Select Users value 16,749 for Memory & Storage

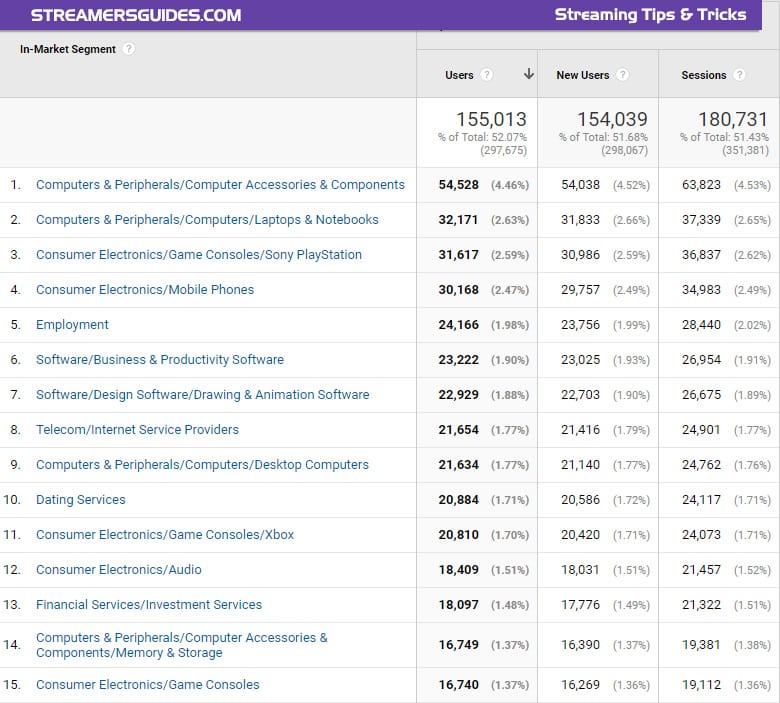[x=458, y=645]
